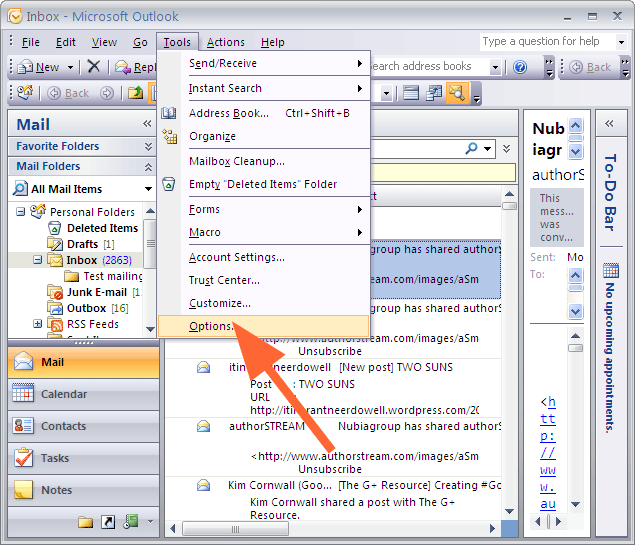Select the Outbox folder

tap(86, 308)
